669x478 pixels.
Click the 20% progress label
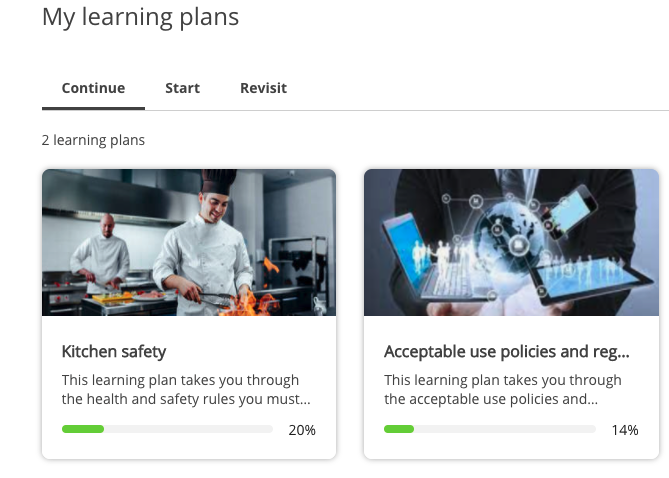click(302, 430)
